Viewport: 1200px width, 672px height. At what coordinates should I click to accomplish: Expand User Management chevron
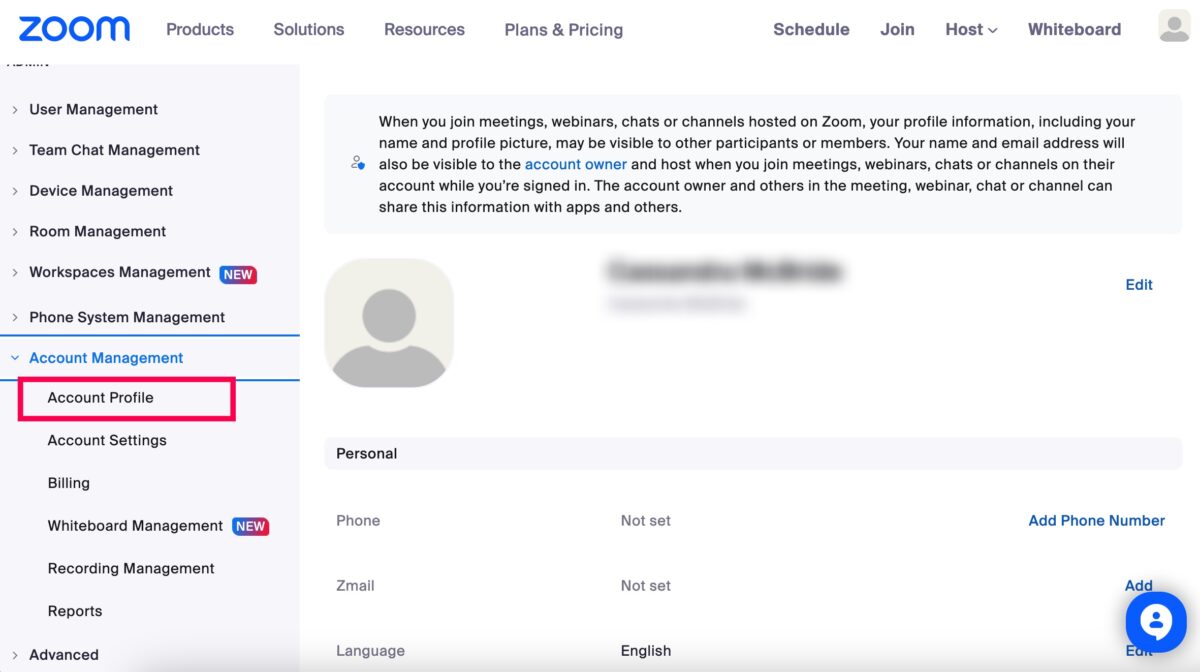point(15,110)
